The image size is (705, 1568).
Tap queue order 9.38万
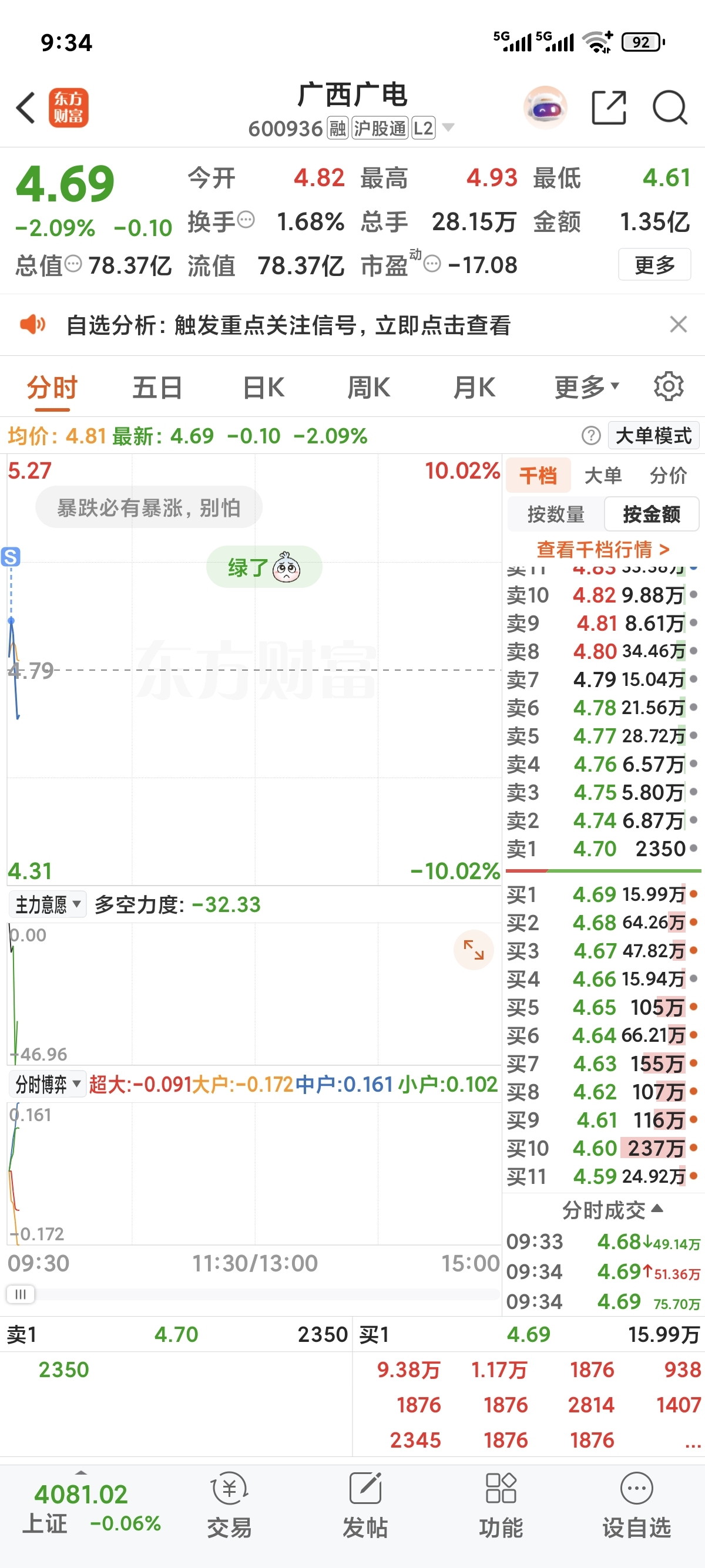pyautogui.click(x=408, y=1370)
